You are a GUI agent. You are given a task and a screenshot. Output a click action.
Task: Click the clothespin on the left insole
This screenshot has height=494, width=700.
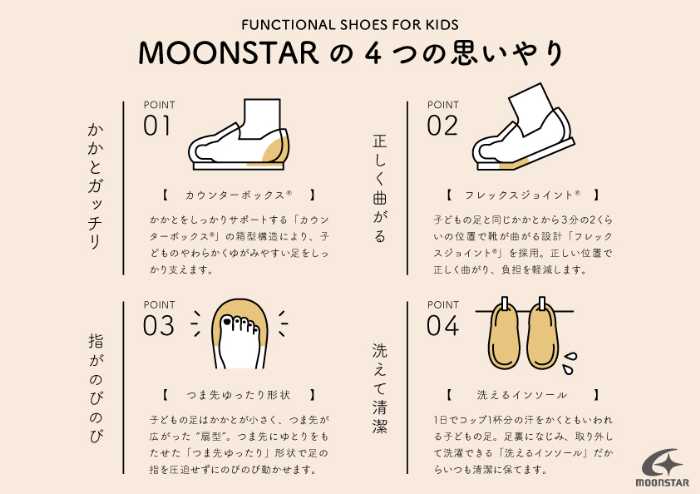[x=505, y=304]
